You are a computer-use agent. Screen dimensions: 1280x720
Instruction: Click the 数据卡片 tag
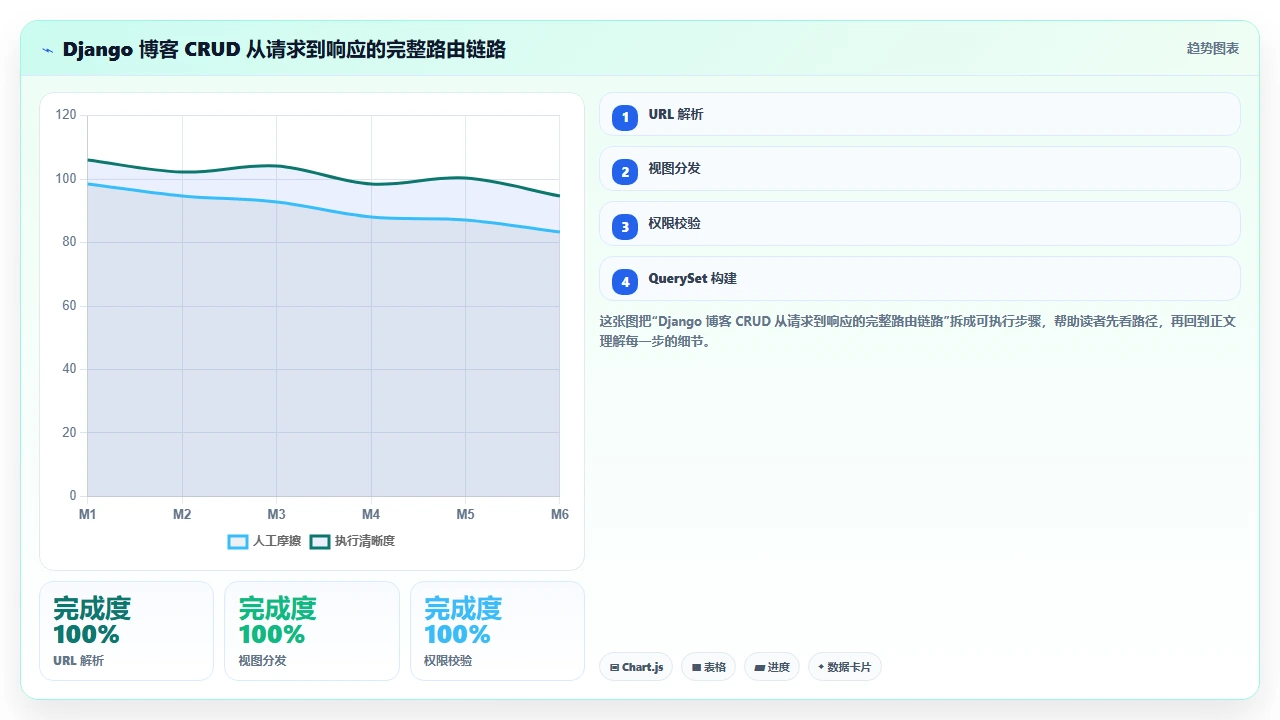pyautogui.click(x=844, y=667)
